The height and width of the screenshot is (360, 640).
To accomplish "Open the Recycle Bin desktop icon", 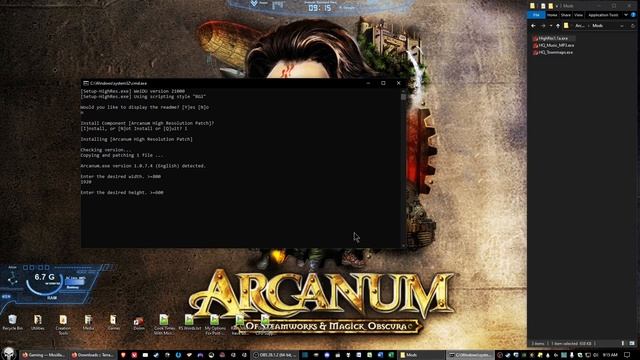I will click(x=12, y=322).
